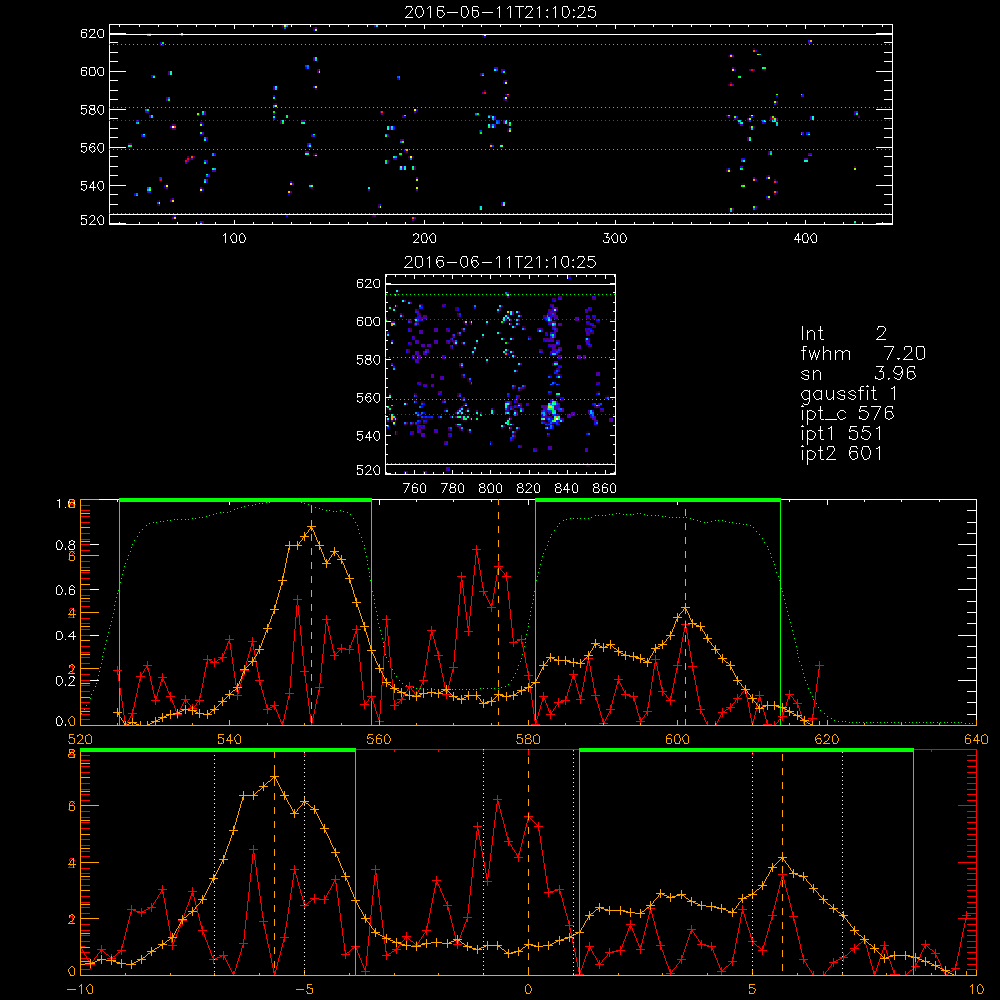Select the "840" x-axis label of the middle plot
The image size is (1000, 1000).
[x=567, y=489]
